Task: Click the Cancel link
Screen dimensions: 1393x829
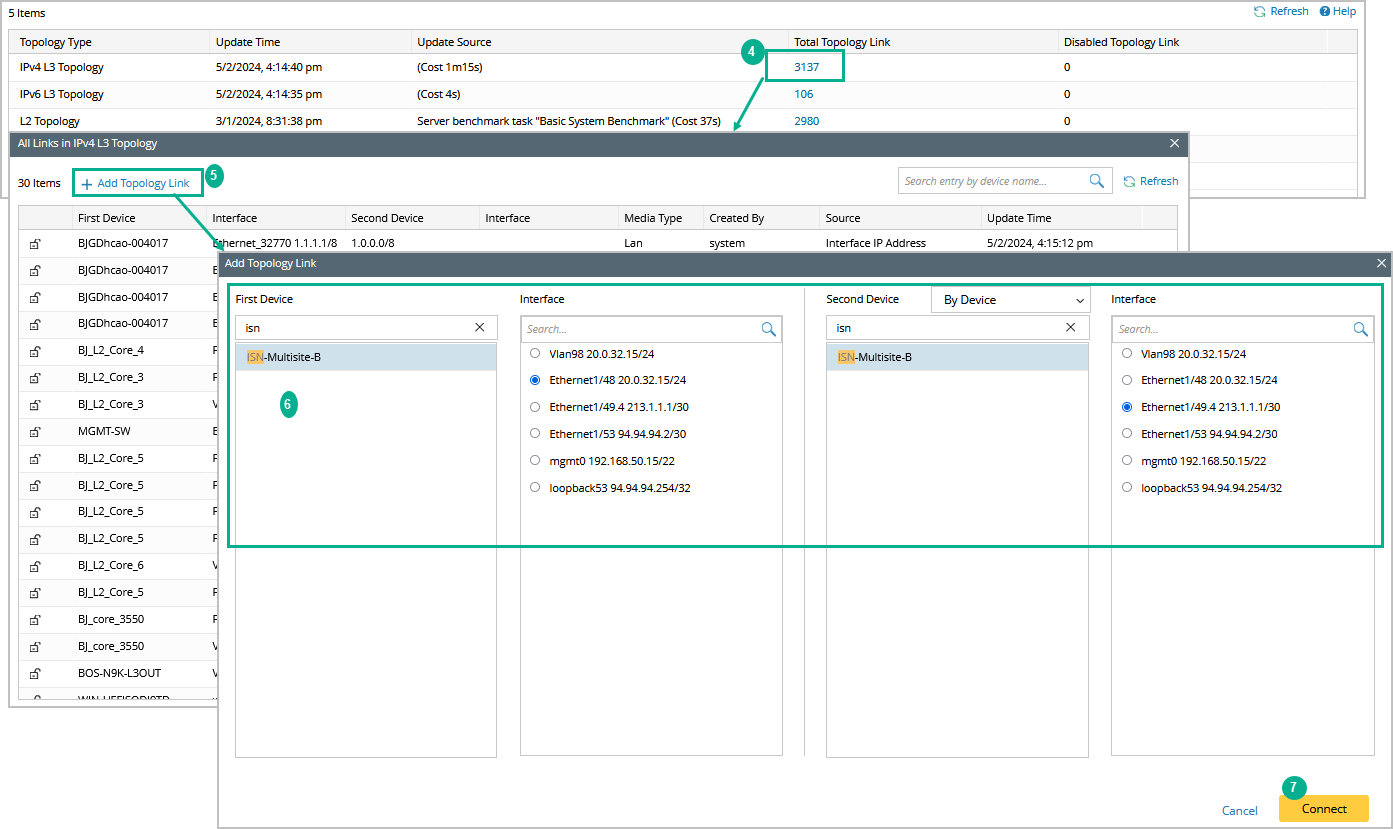Action: (1239, 810)
